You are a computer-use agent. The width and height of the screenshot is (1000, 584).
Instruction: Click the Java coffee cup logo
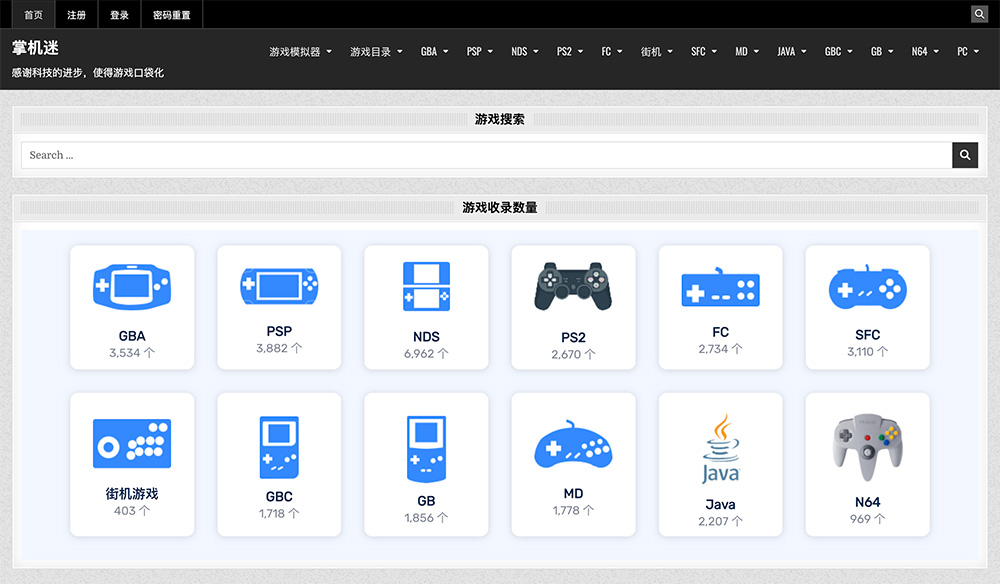[x=721, y=449]
